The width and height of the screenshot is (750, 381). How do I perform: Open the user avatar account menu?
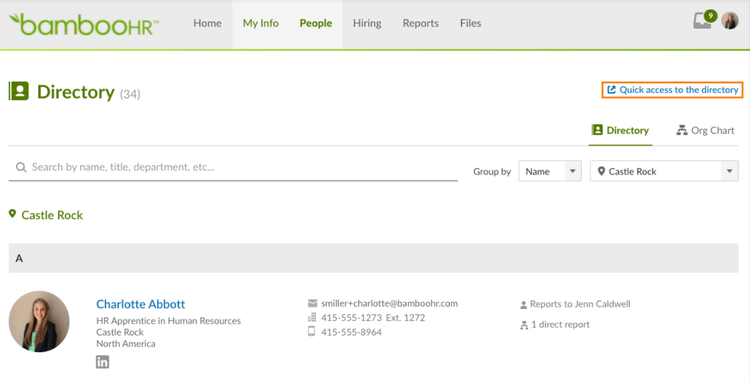[730, 21]
